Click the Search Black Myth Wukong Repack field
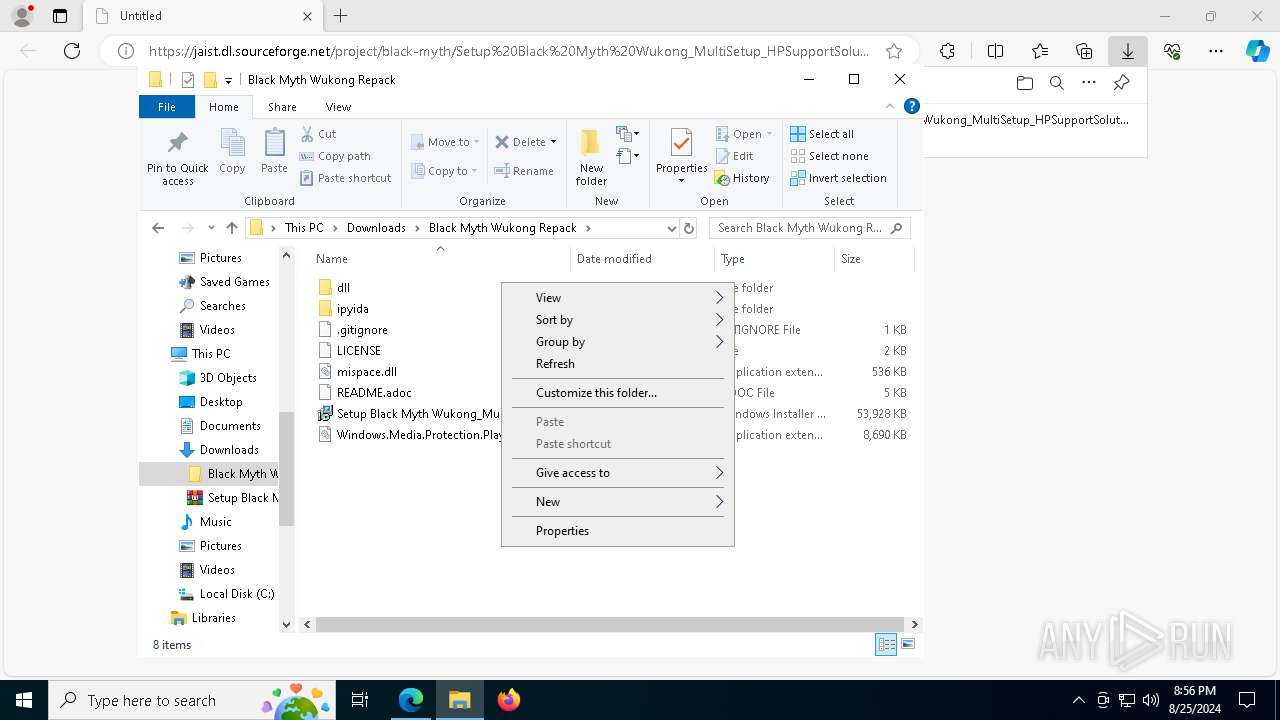 810,228
